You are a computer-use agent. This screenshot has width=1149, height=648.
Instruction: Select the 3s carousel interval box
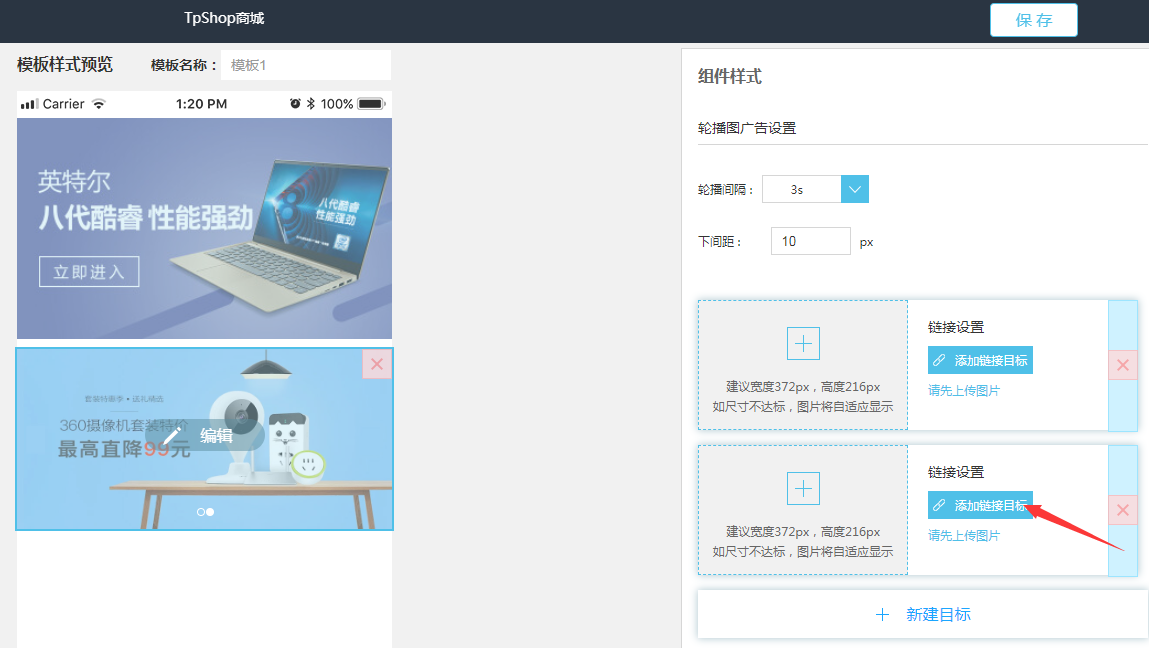click(801, 189)
